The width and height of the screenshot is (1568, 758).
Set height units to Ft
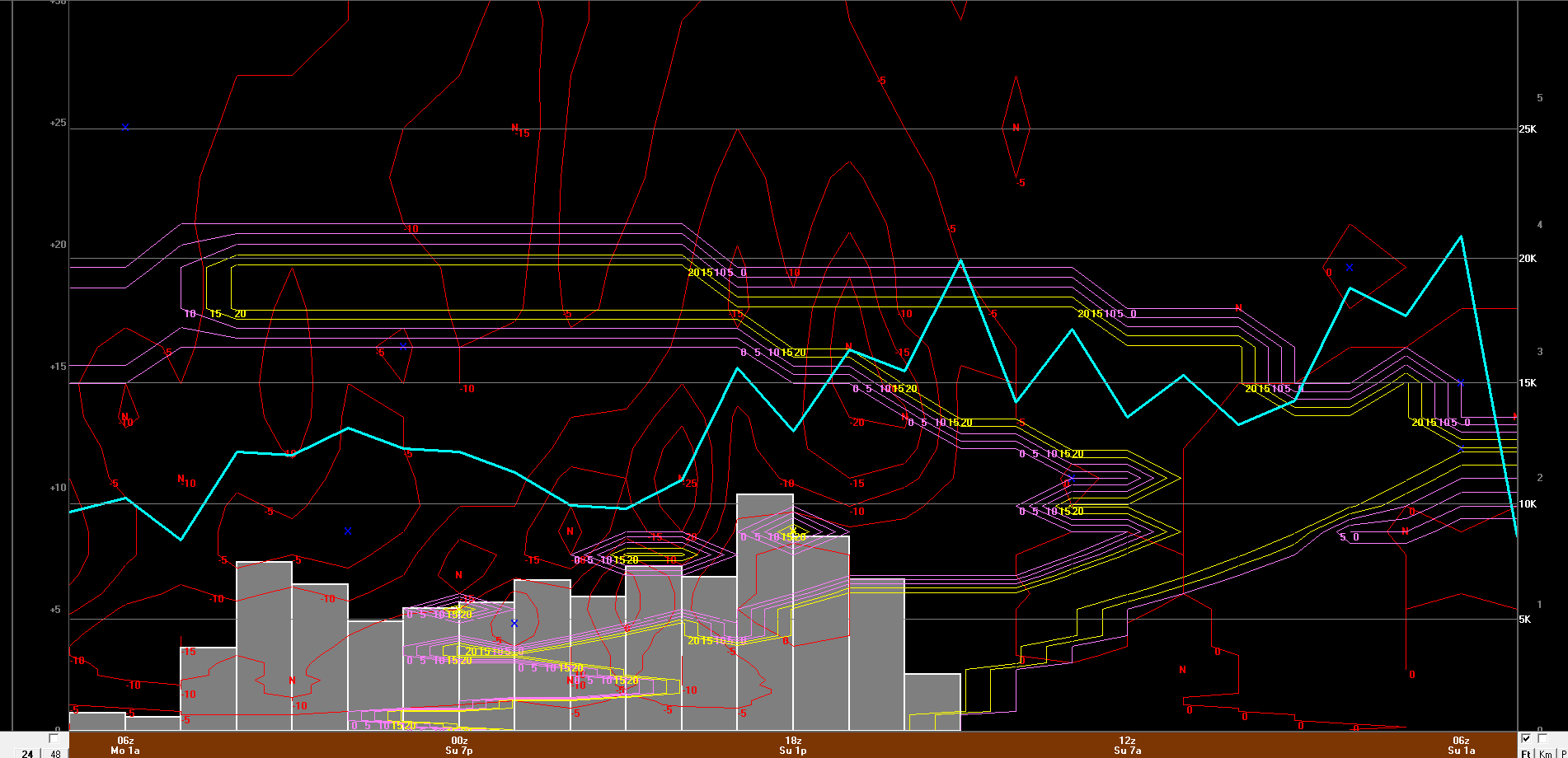tap(1527, 753)
